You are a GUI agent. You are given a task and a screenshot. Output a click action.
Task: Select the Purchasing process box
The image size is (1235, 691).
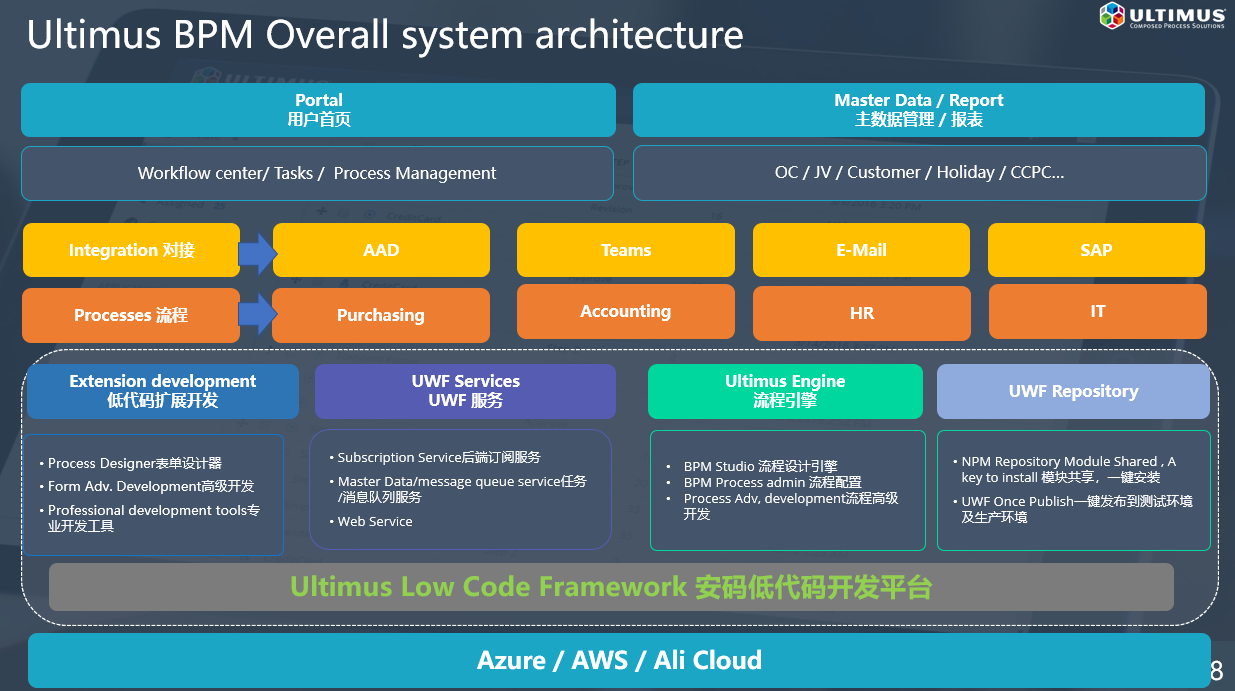[381, 315]
